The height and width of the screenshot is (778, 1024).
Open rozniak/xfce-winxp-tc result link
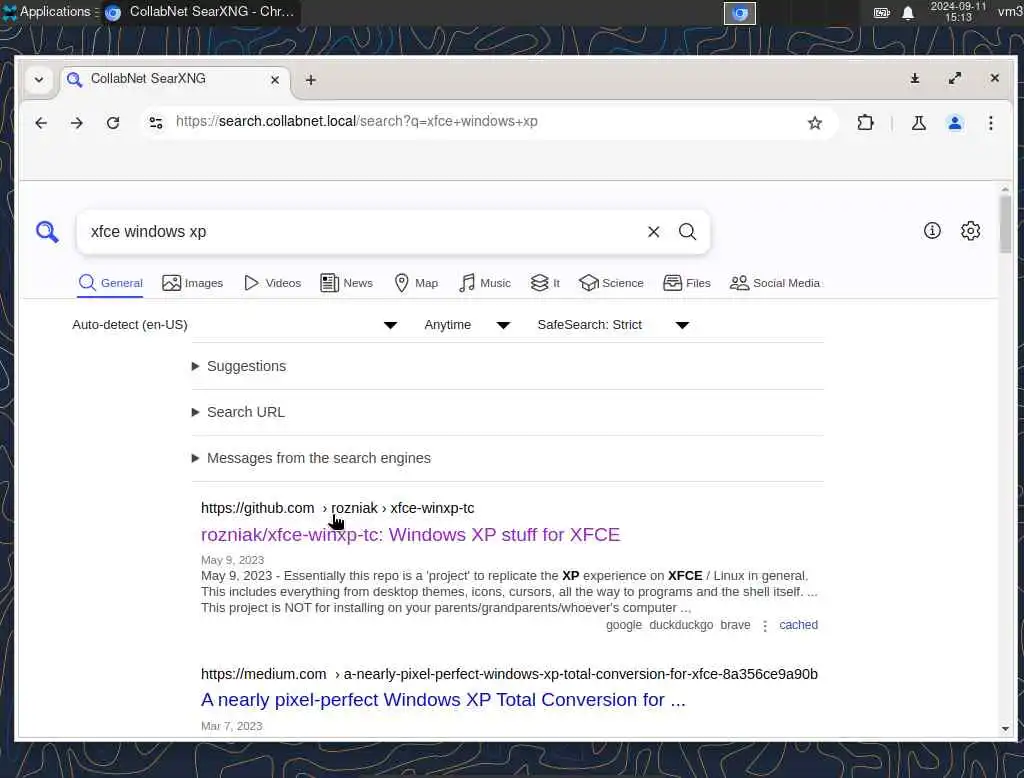click(x=410, y=534)
